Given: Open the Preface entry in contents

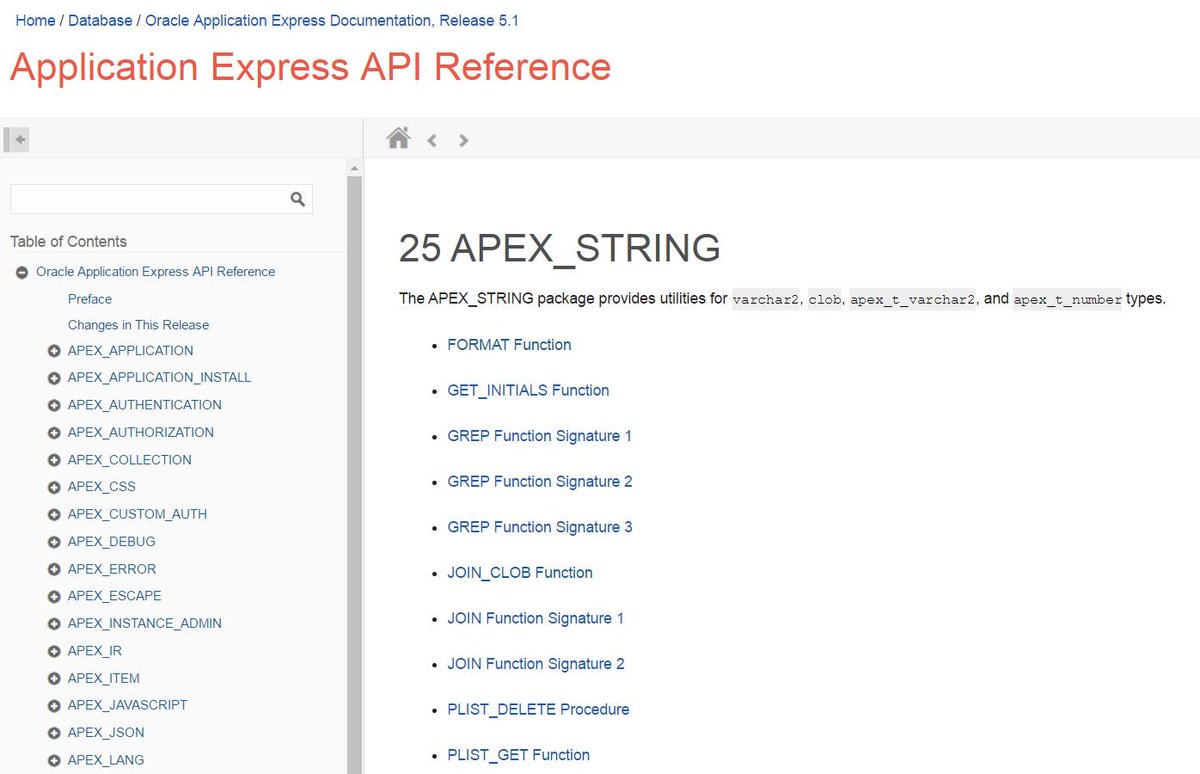Looking at the screenshot, I should [90, 299].
